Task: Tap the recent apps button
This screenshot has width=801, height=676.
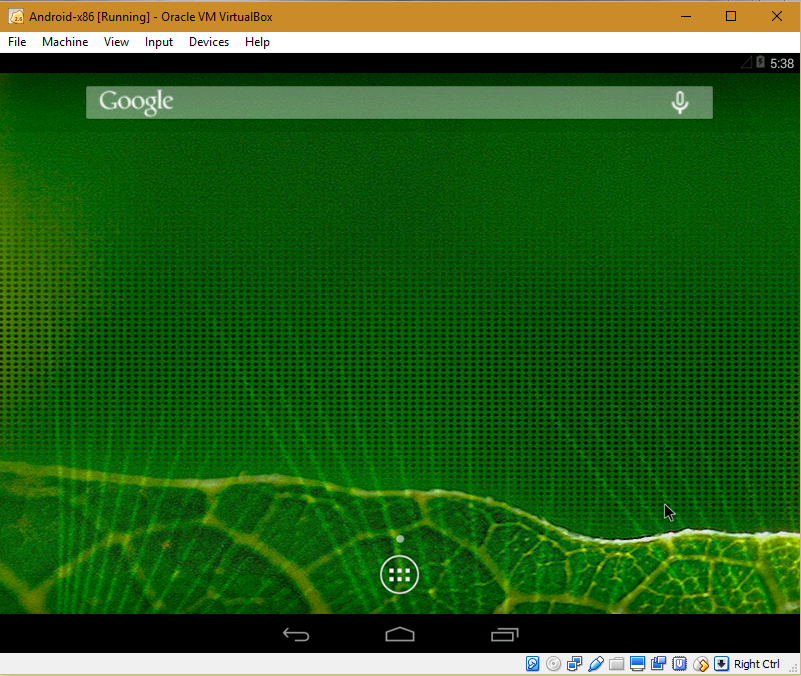Action: [505, 634]
